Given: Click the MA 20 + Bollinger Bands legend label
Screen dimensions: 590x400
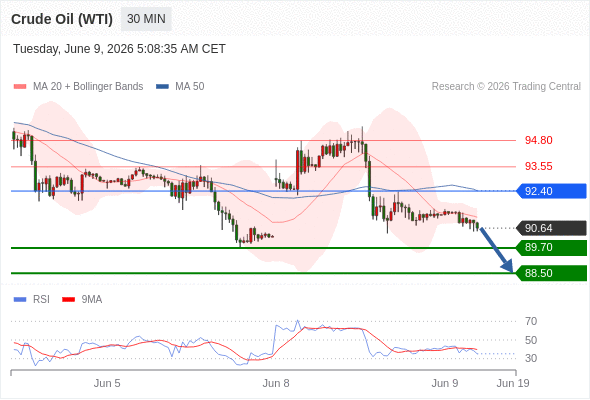Looking at the screenshot, I should (88, 87).
